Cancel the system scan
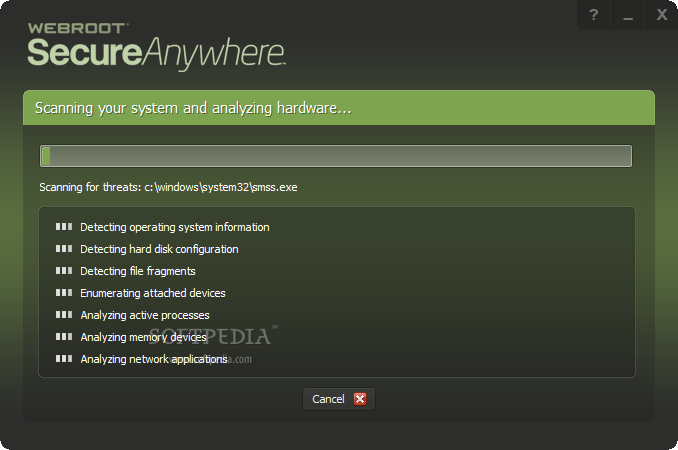Image resolution: width=678 pixels, height=450 pixels. pyautogui.click(x=339, y=399)
